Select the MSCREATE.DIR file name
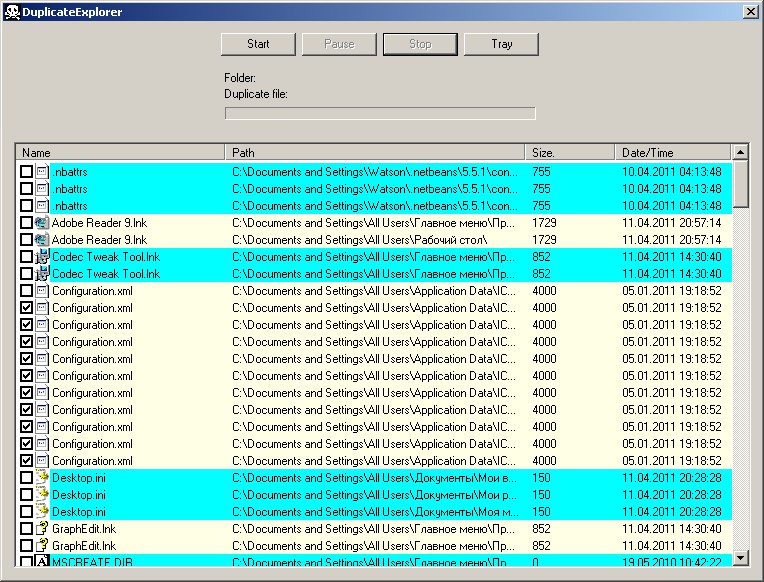The height and width of the screenshot is (582, 764). (x=92, y=562)
